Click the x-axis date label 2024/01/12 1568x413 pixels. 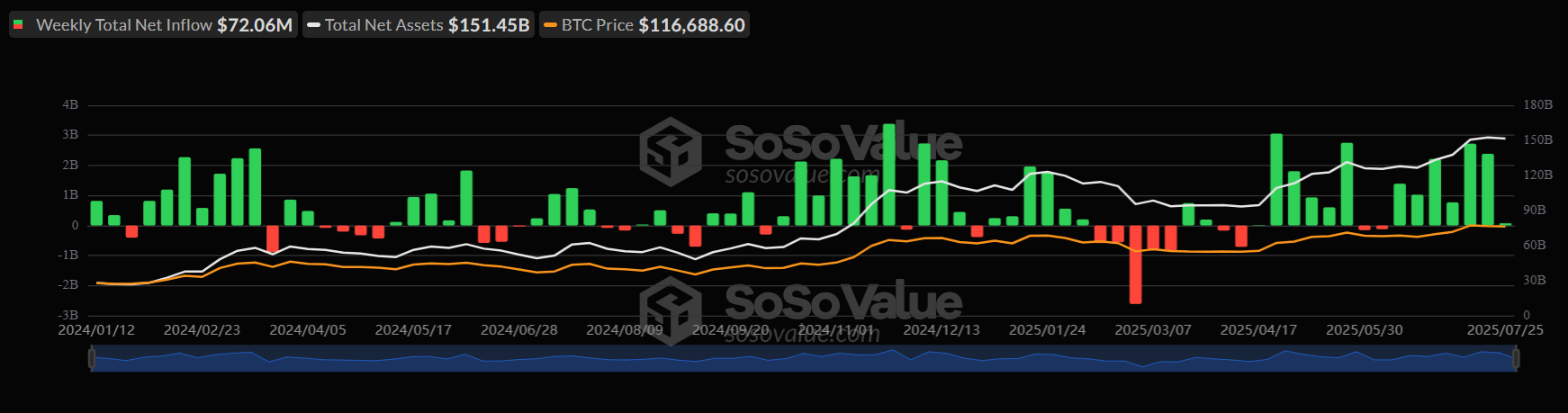click(x=96, y=330)
